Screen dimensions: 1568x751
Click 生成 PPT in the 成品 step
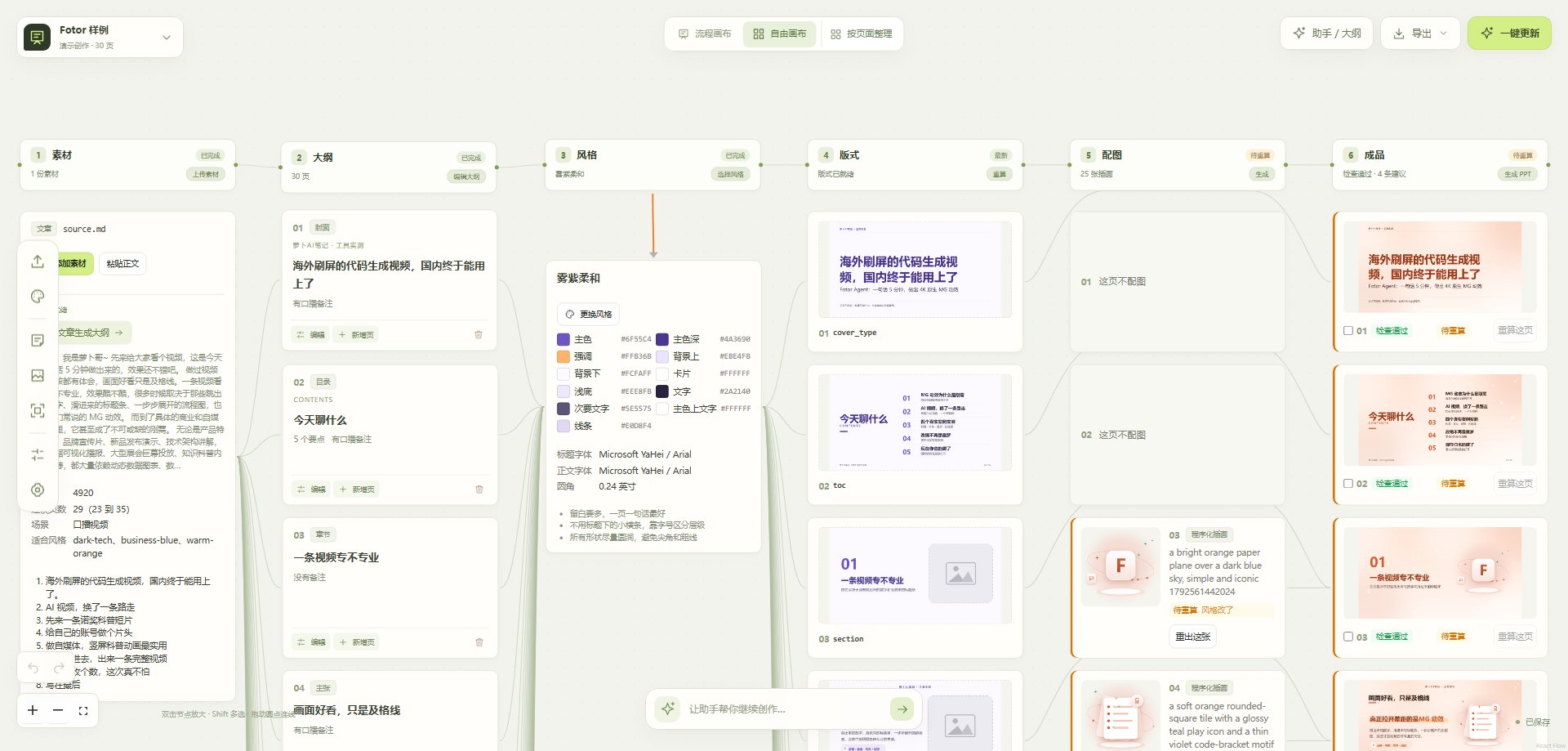[x=1517, y=174]
